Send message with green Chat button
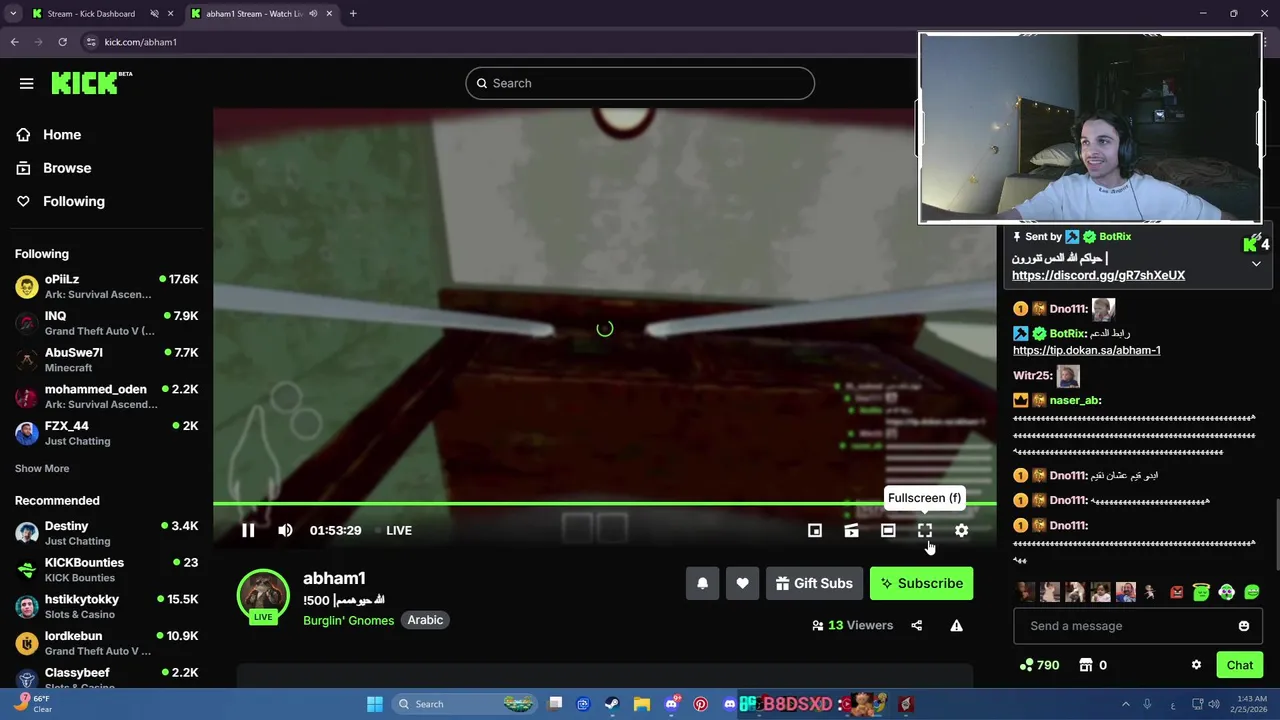Image resolution: width=1280 pixels, height=720 pixels. 1239,665
